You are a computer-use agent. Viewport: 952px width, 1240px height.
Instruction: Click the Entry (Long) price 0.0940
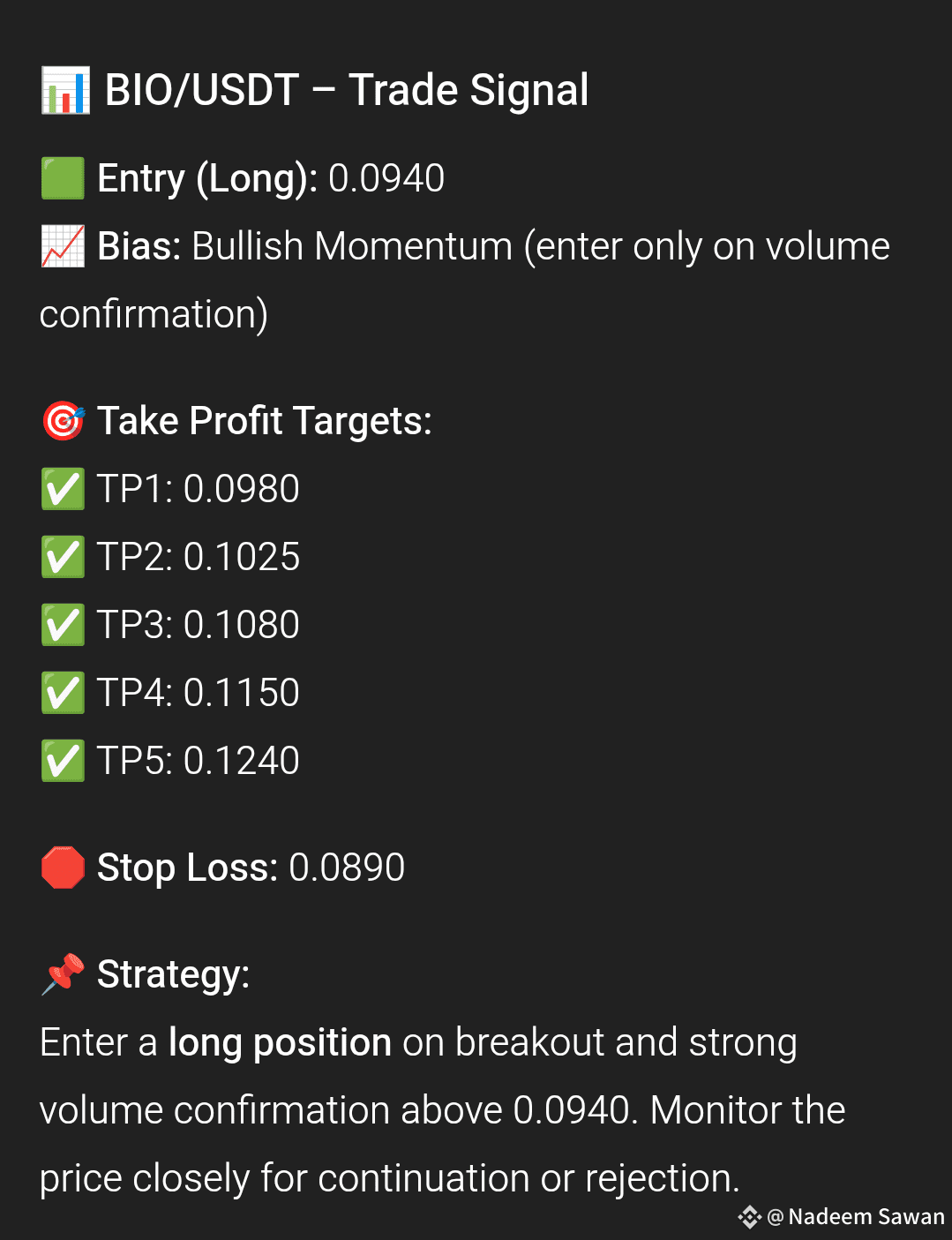tap(386, 178)
